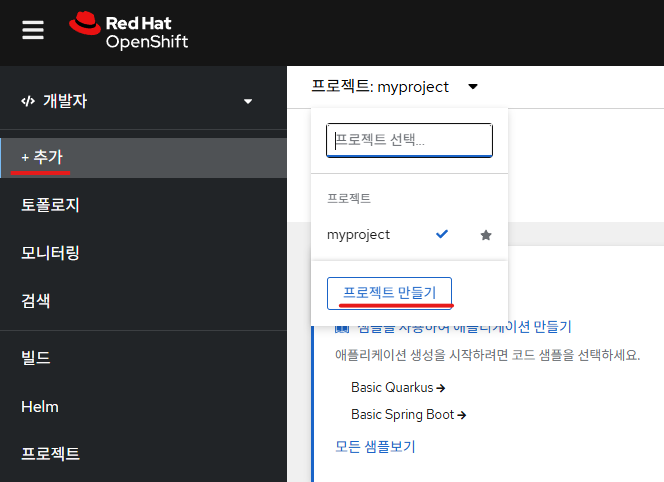The image size is (664, 482).
Task: Click the 프로젝트 만들기 button
Action: 389,293
